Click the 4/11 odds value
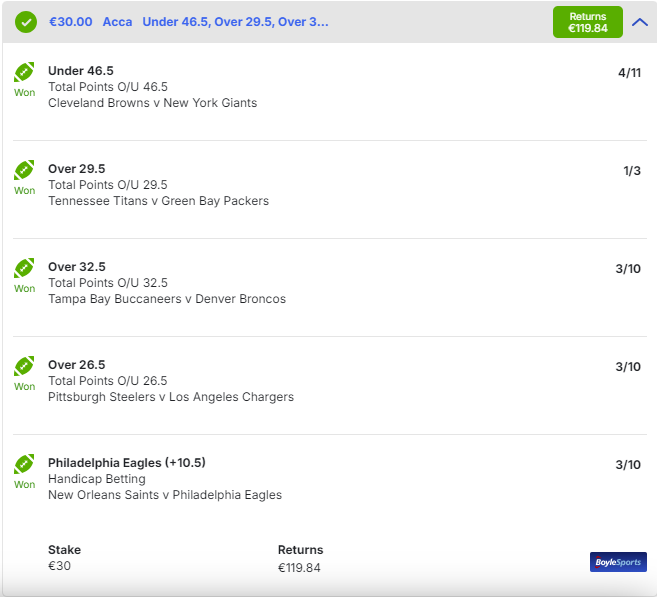The width and height of the screenshot is (657, 597). click(629, 73)
